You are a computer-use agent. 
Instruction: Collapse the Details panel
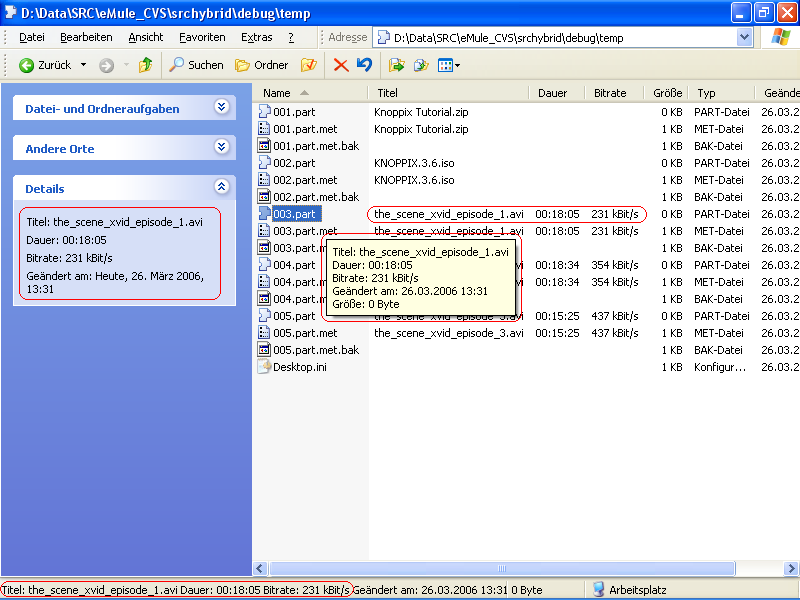[x=222, y=187]
